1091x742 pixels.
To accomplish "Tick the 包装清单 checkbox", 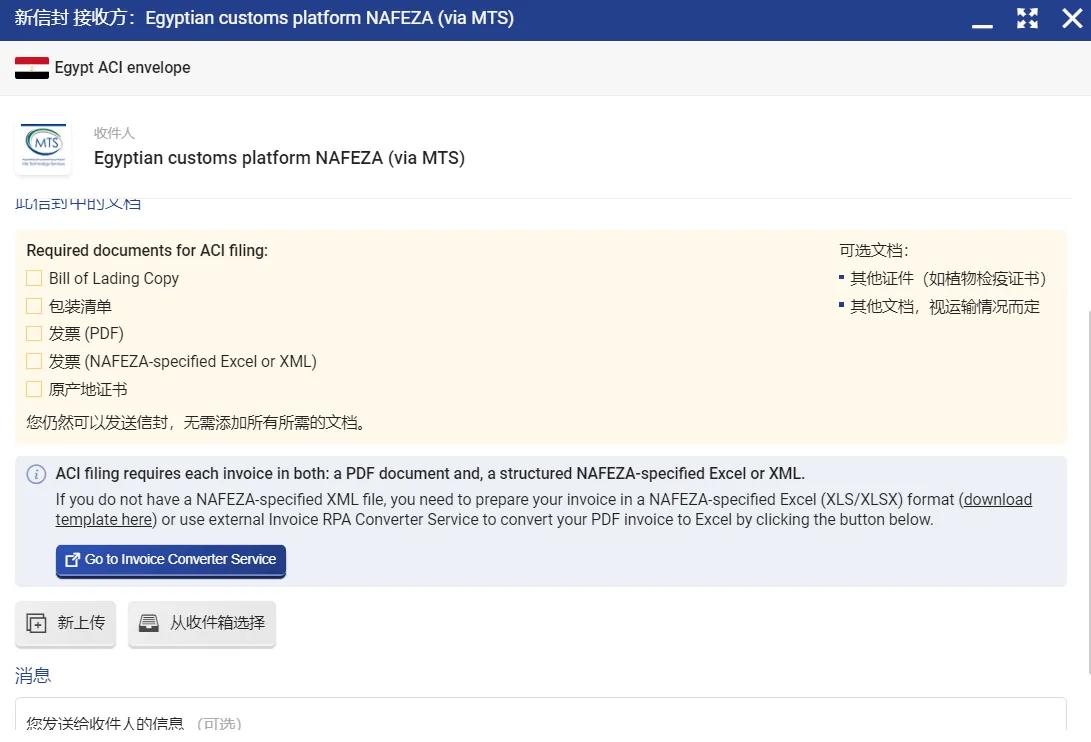I will click(34, 306).
